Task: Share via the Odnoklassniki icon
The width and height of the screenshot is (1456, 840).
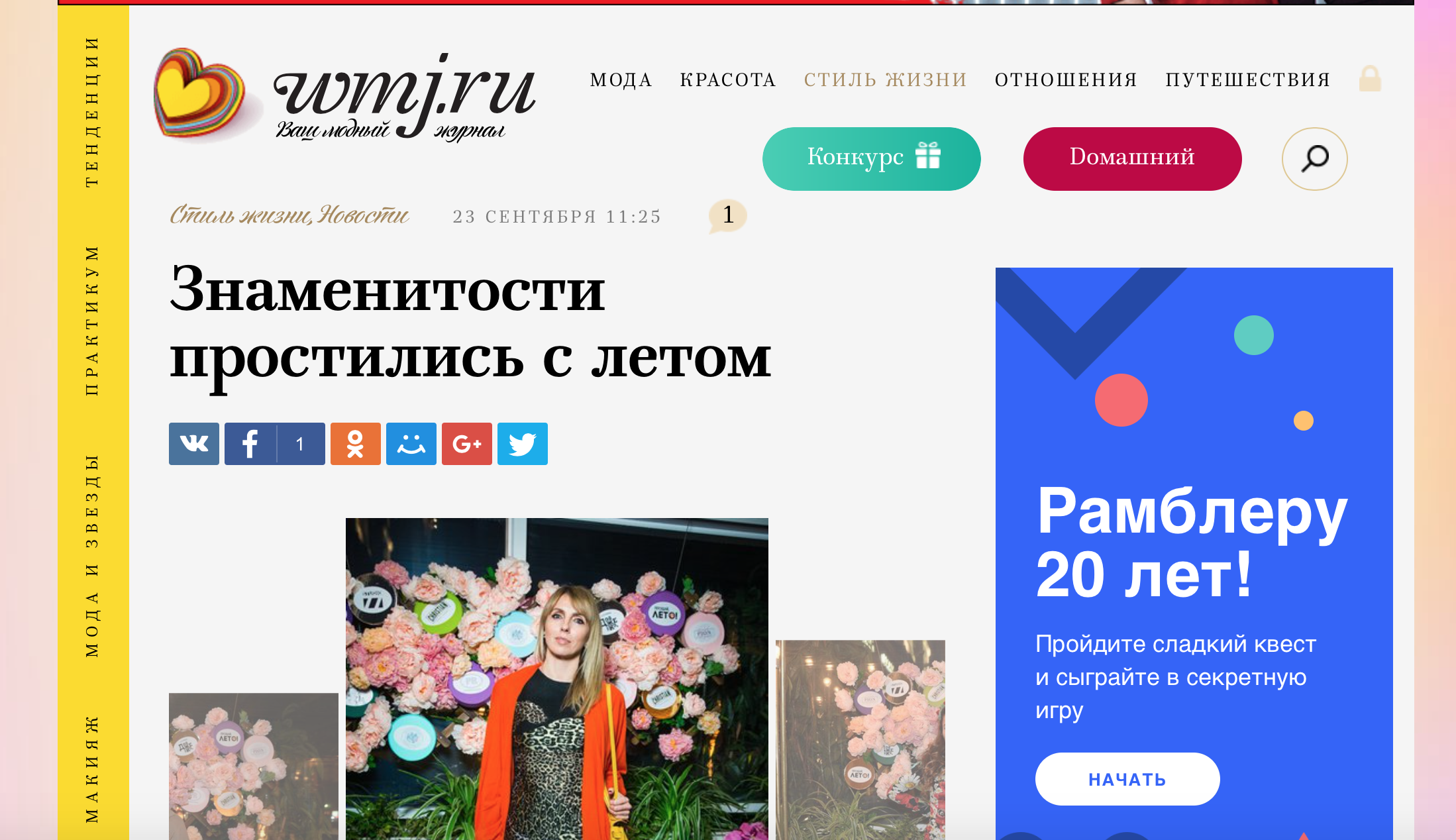Action: [x=356, y=444]
